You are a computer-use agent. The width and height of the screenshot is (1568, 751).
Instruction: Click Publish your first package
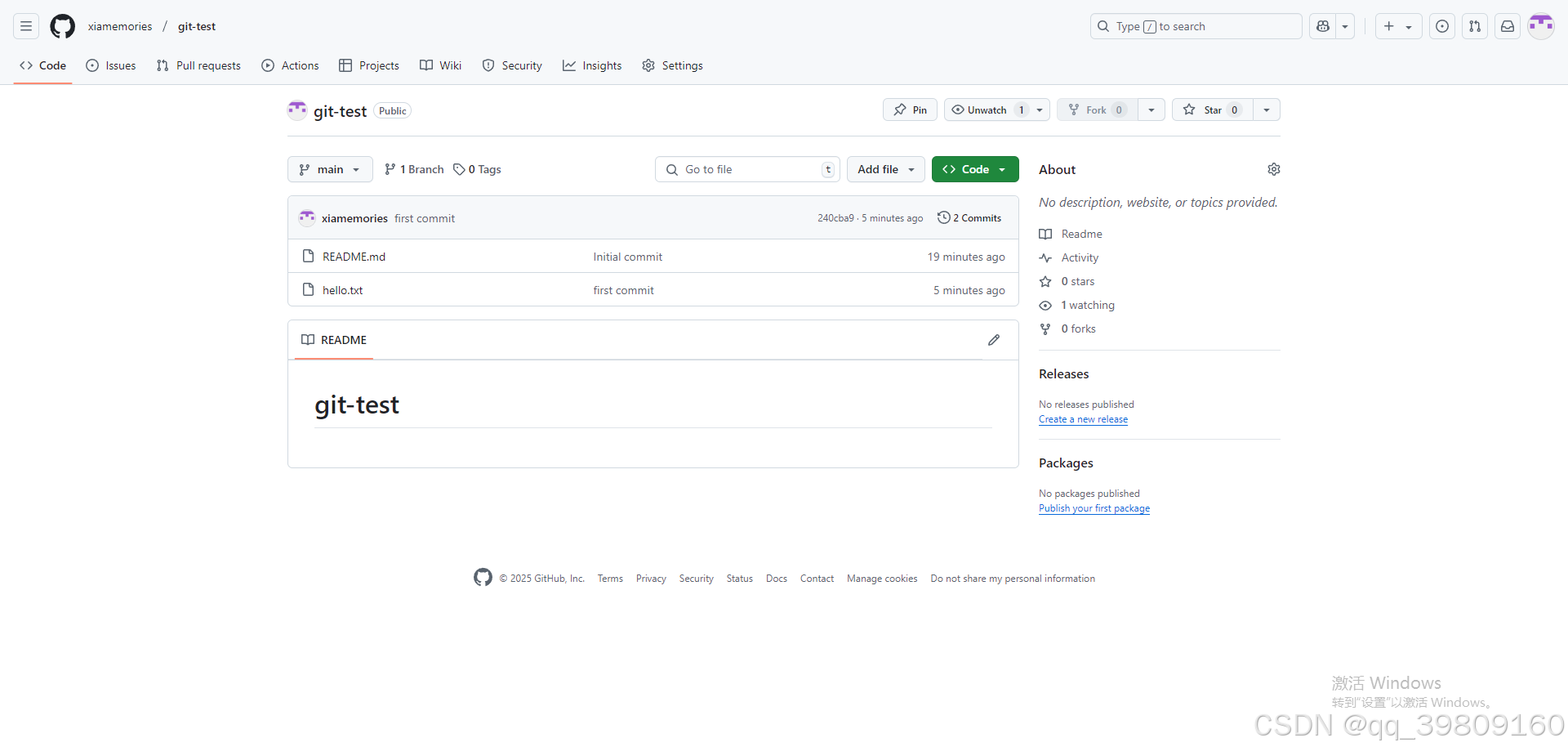click(1094, 508)
